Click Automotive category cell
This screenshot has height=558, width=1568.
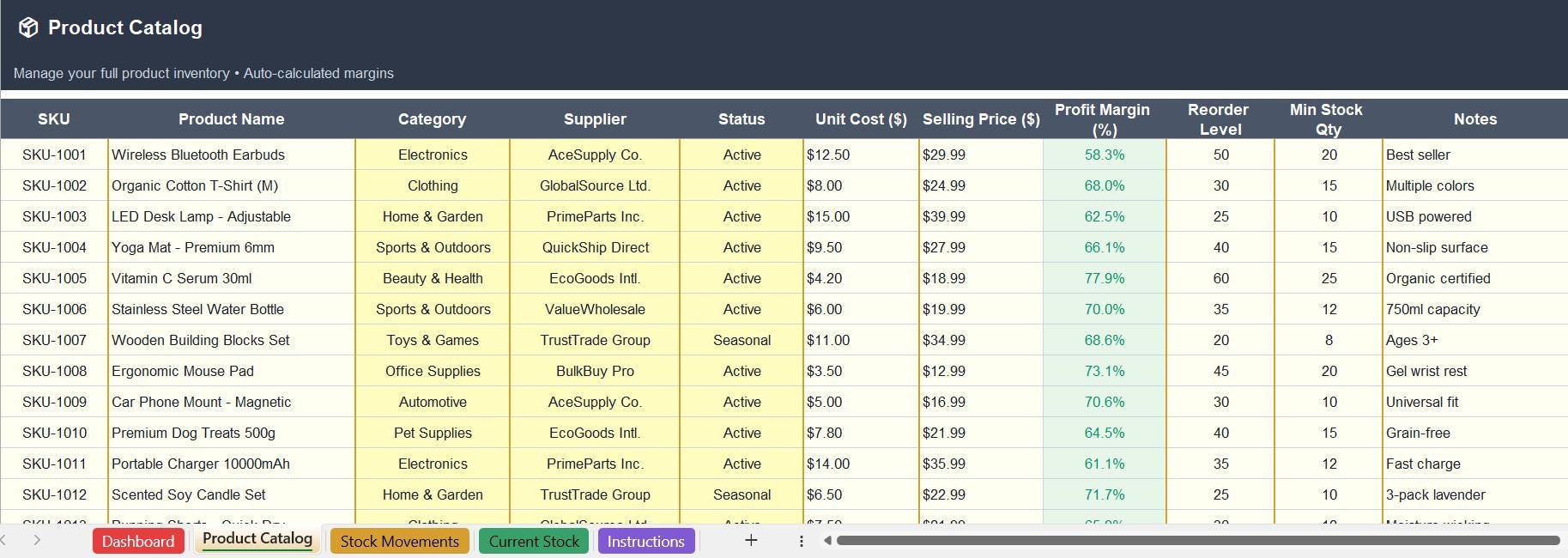(x=432, y=402)
